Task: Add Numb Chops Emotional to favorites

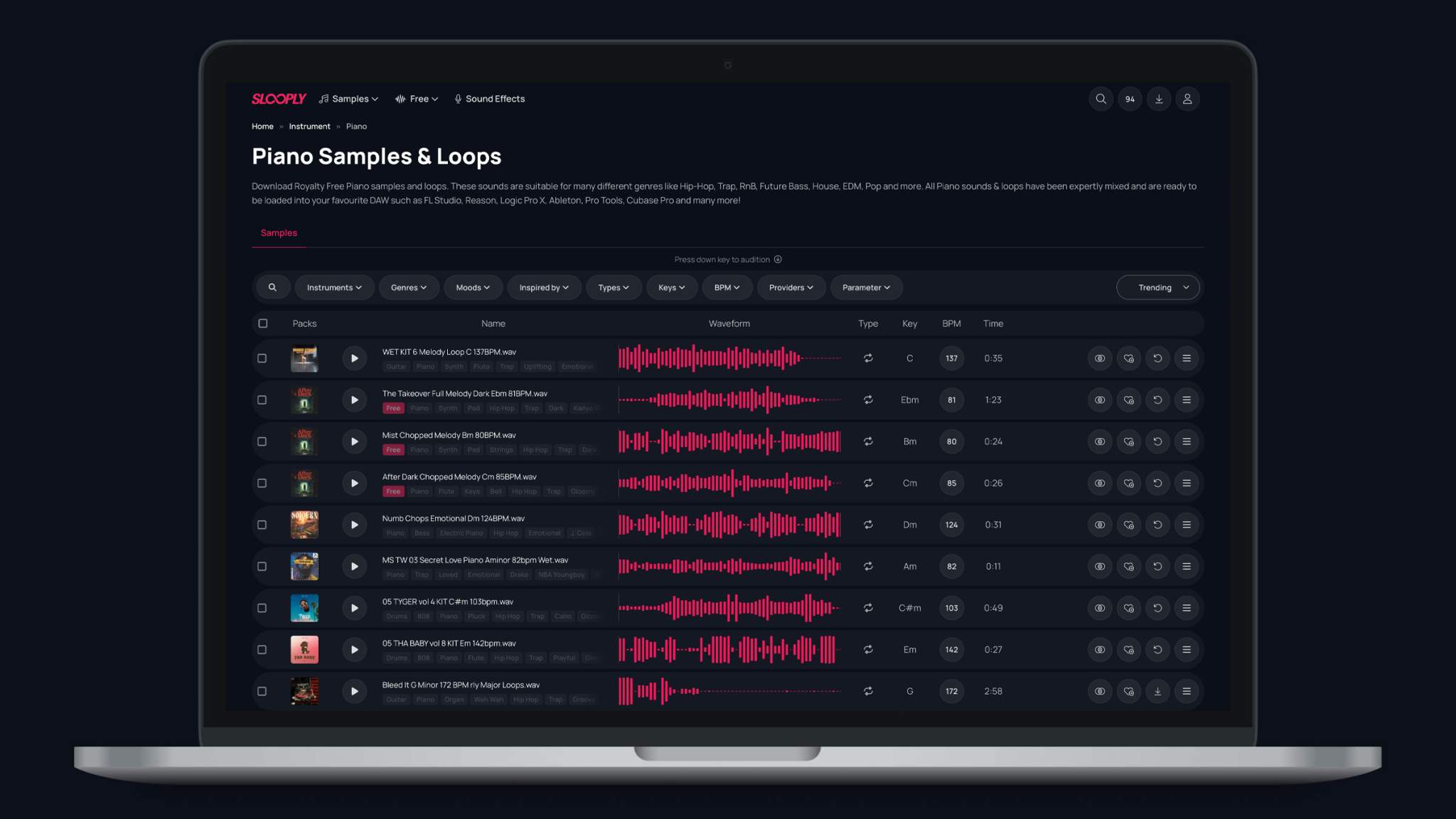Action: [x=1129, y=525]
